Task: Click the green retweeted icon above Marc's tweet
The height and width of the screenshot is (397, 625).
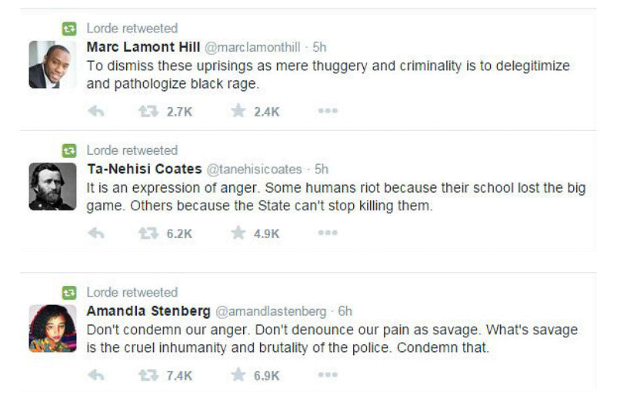Action: 69,29
